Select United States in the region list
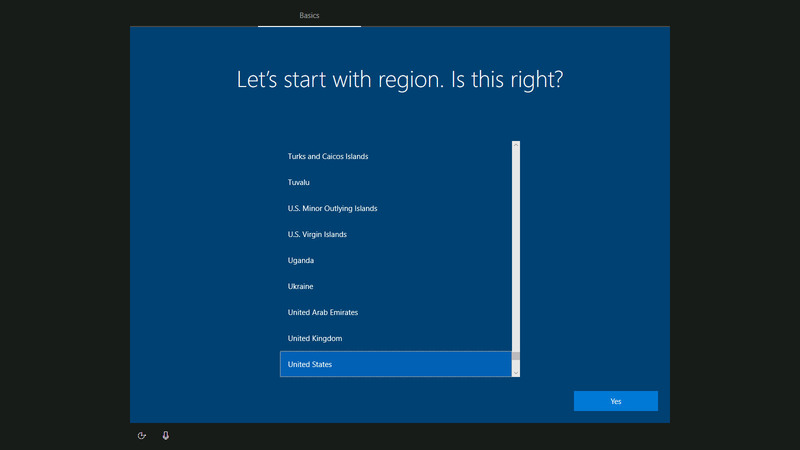Image resolution: width=800 pixels, height=450 pixels. pos(395,364)
